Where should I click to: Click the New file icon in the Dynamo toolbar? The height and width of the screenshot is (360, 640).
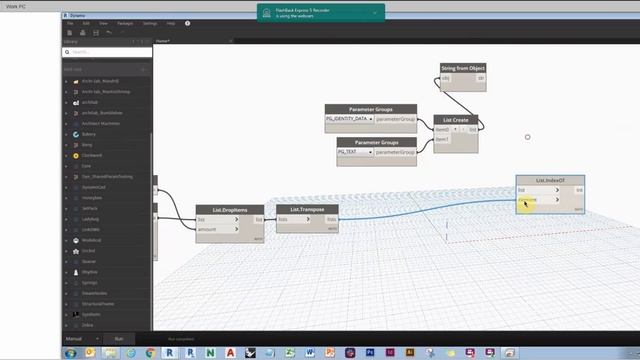tap(69, 33)
